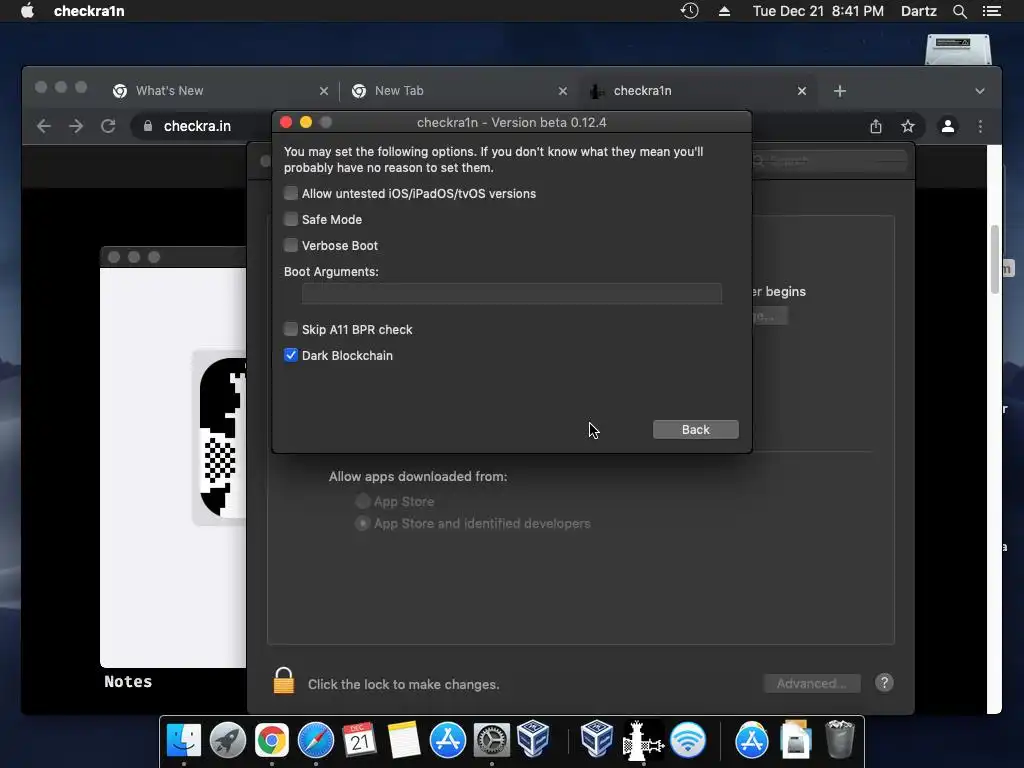
Task: Select the App Store radio button
Action: click(362, 502)
